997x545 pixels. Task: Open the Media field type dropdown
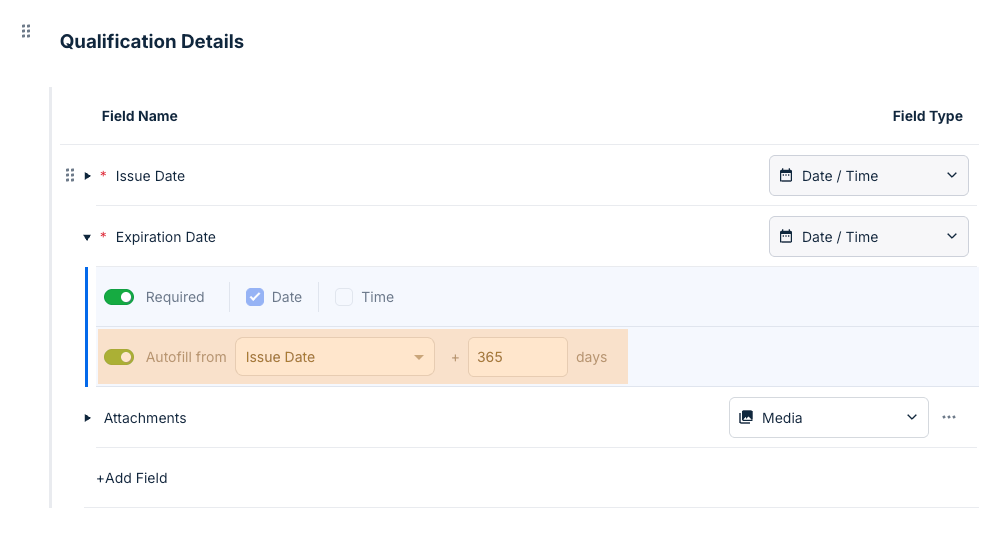pos(828,418)
